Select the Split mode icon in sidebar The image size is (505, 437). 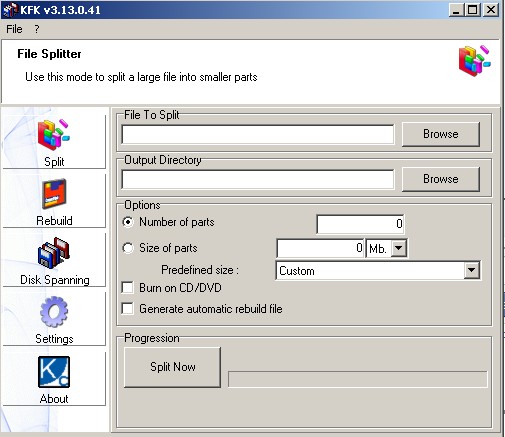54,135
